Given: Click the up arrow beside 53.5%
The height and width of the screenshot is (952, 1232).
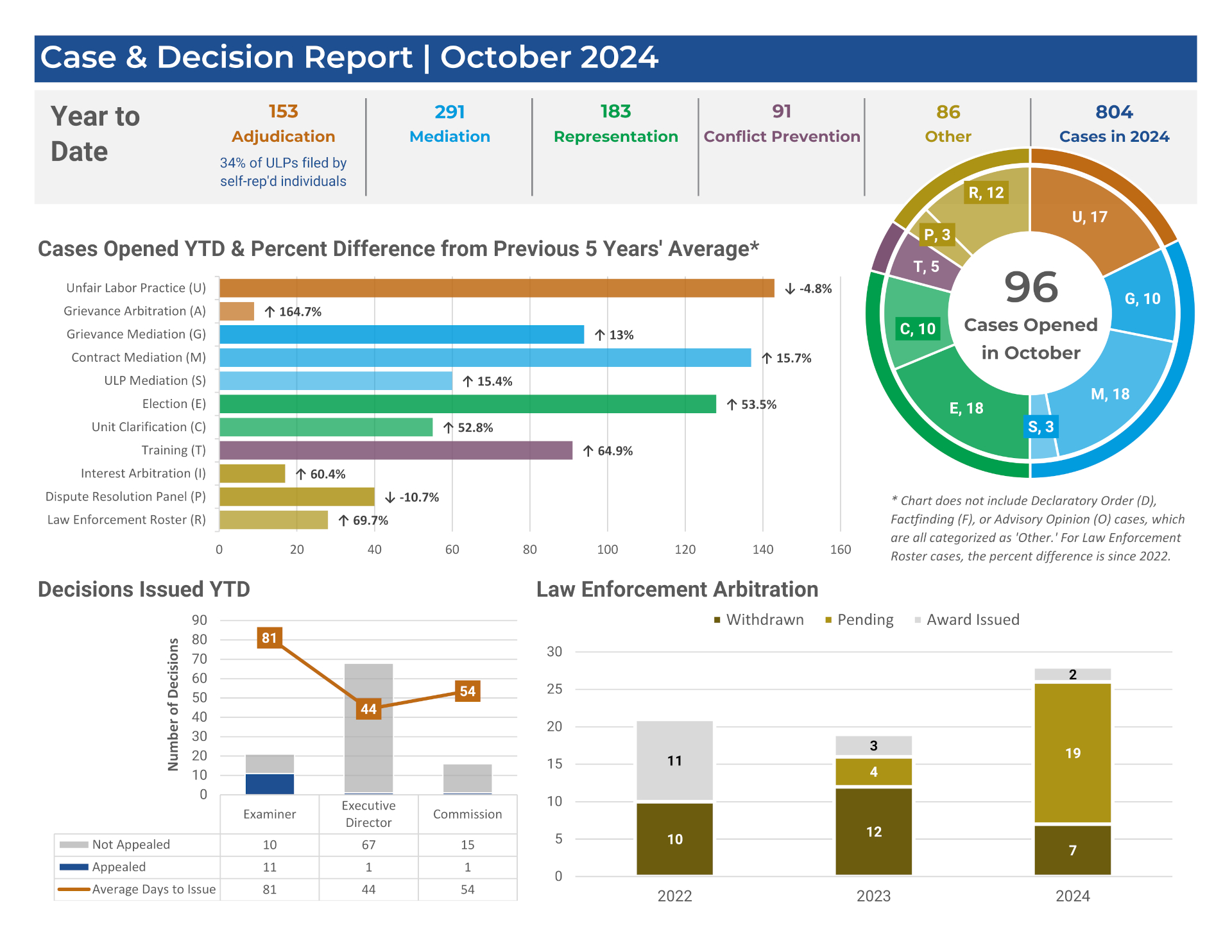Looking at the screenshot, I should click(732, 404).
